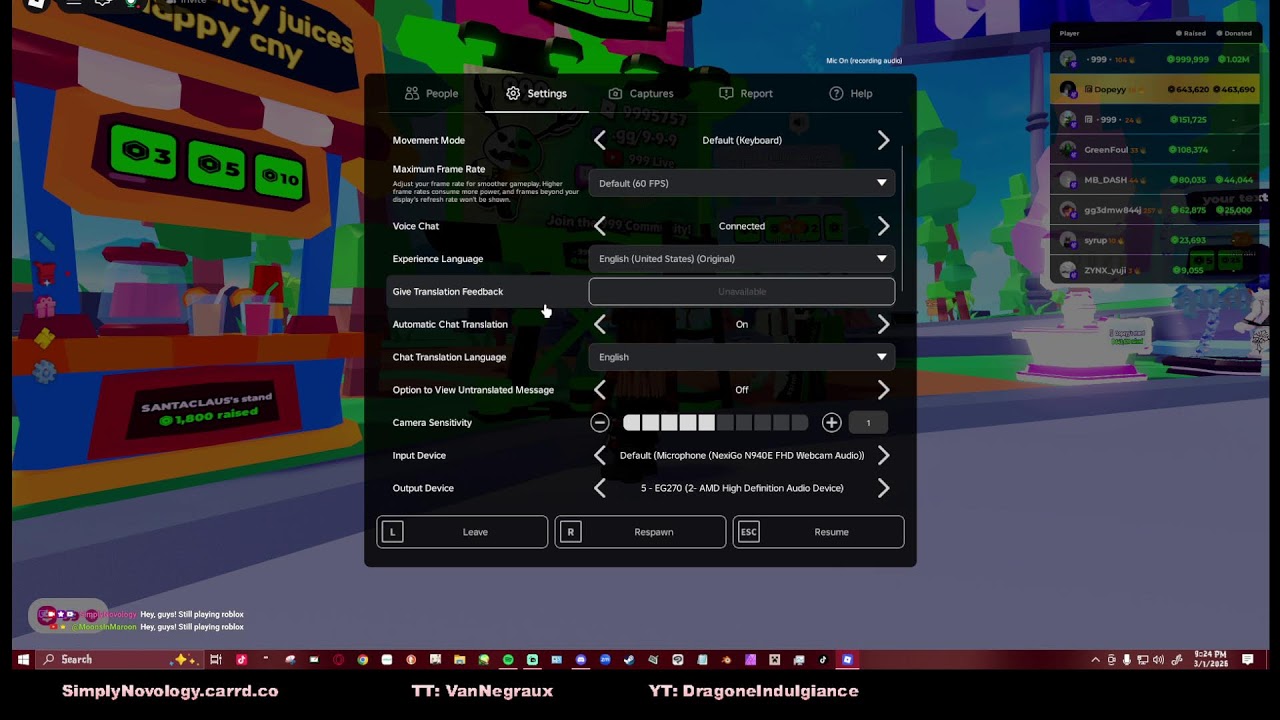Click left arrow of Untranslated Message option

click(x=600, y=390)
